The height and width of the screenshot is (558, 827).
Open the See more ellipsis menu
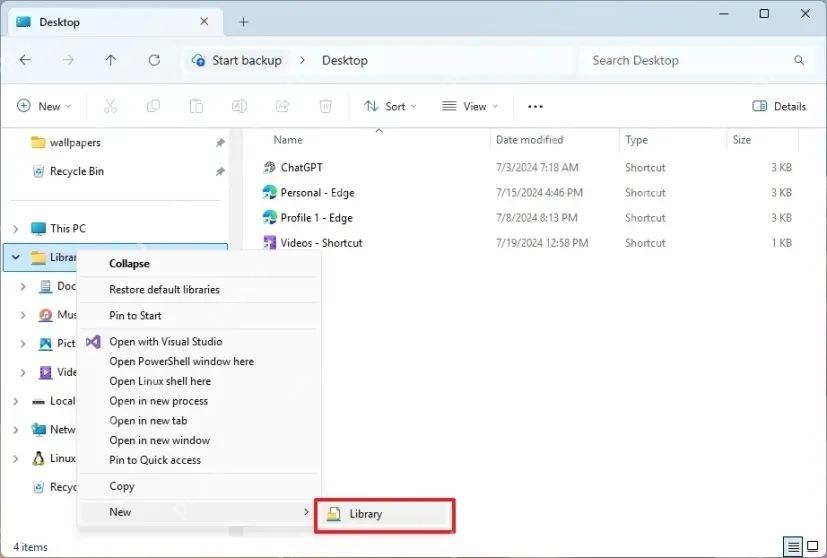[x=535, y=107]
